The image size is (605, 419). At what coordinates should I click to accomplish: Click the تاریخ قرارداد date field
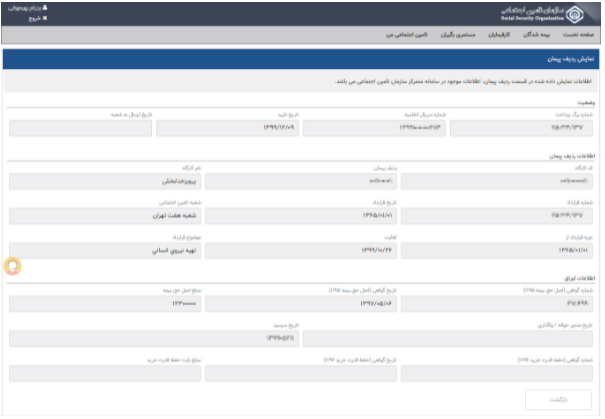[301, 216]
